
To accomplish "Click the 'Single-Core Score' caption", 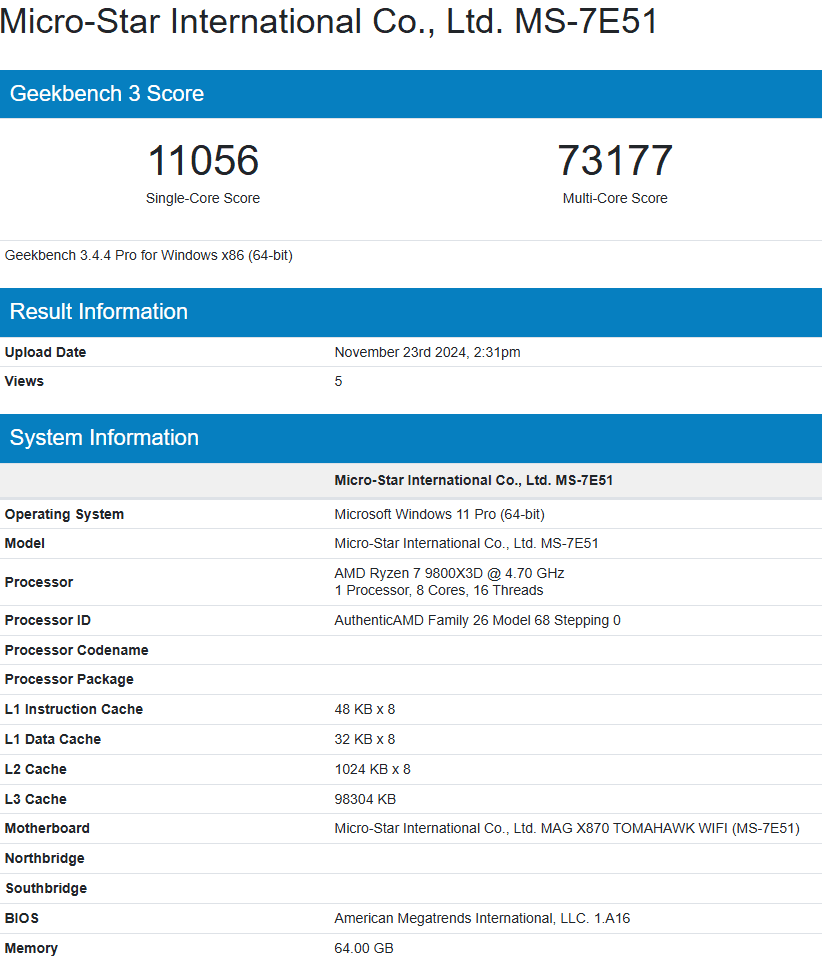I will click(203, 198).
